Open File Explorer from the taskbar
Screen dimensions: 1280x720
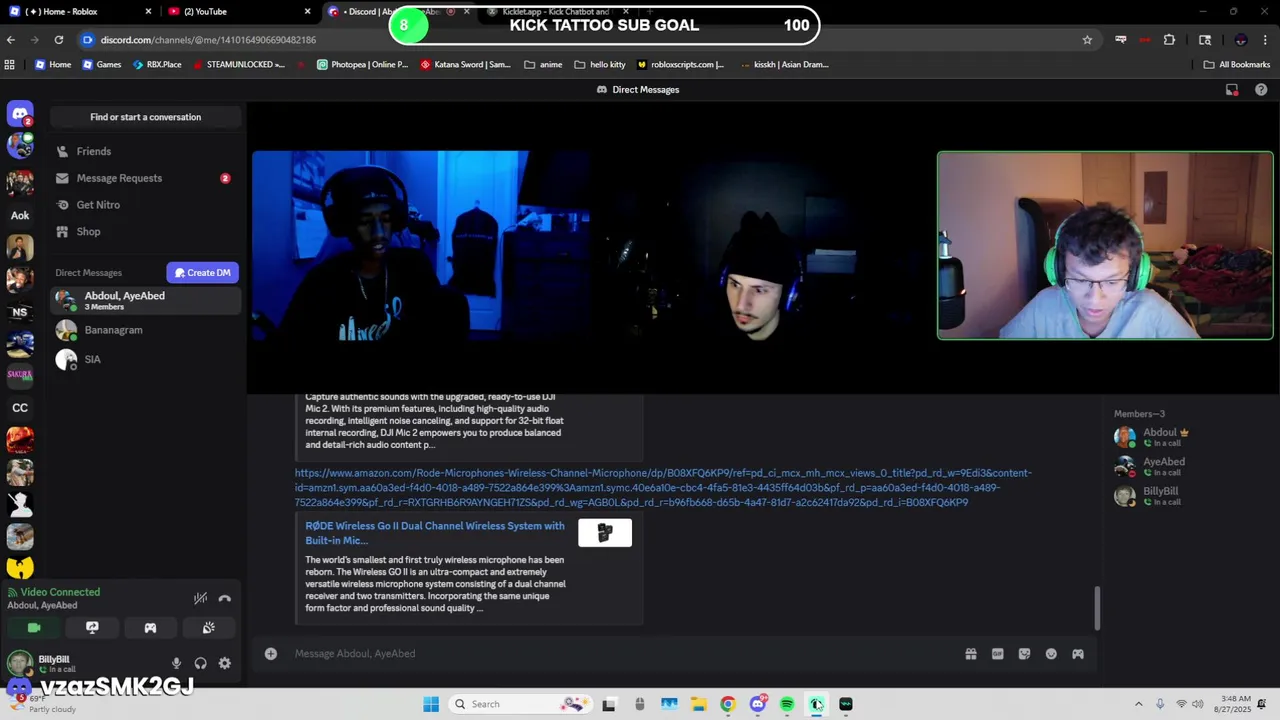tap(698, 704)
